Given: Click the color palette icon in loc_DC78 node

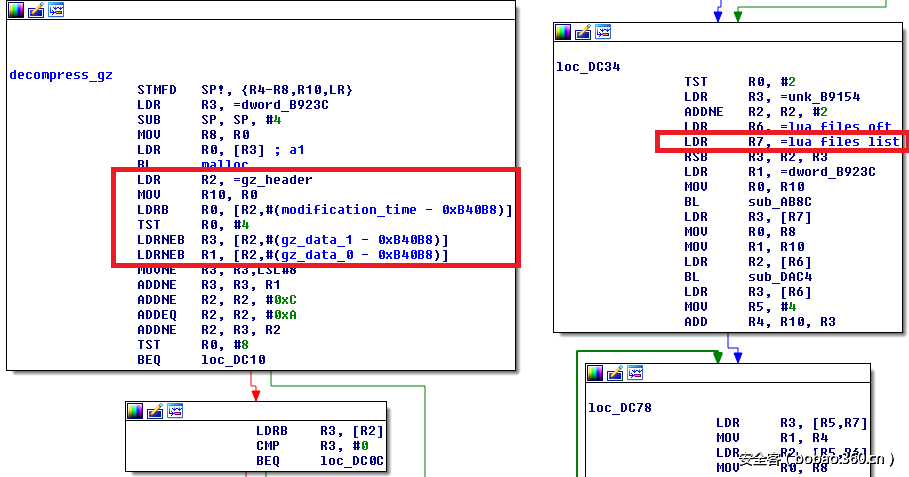Looking at the screenshot, I should [x=595, y=373].
